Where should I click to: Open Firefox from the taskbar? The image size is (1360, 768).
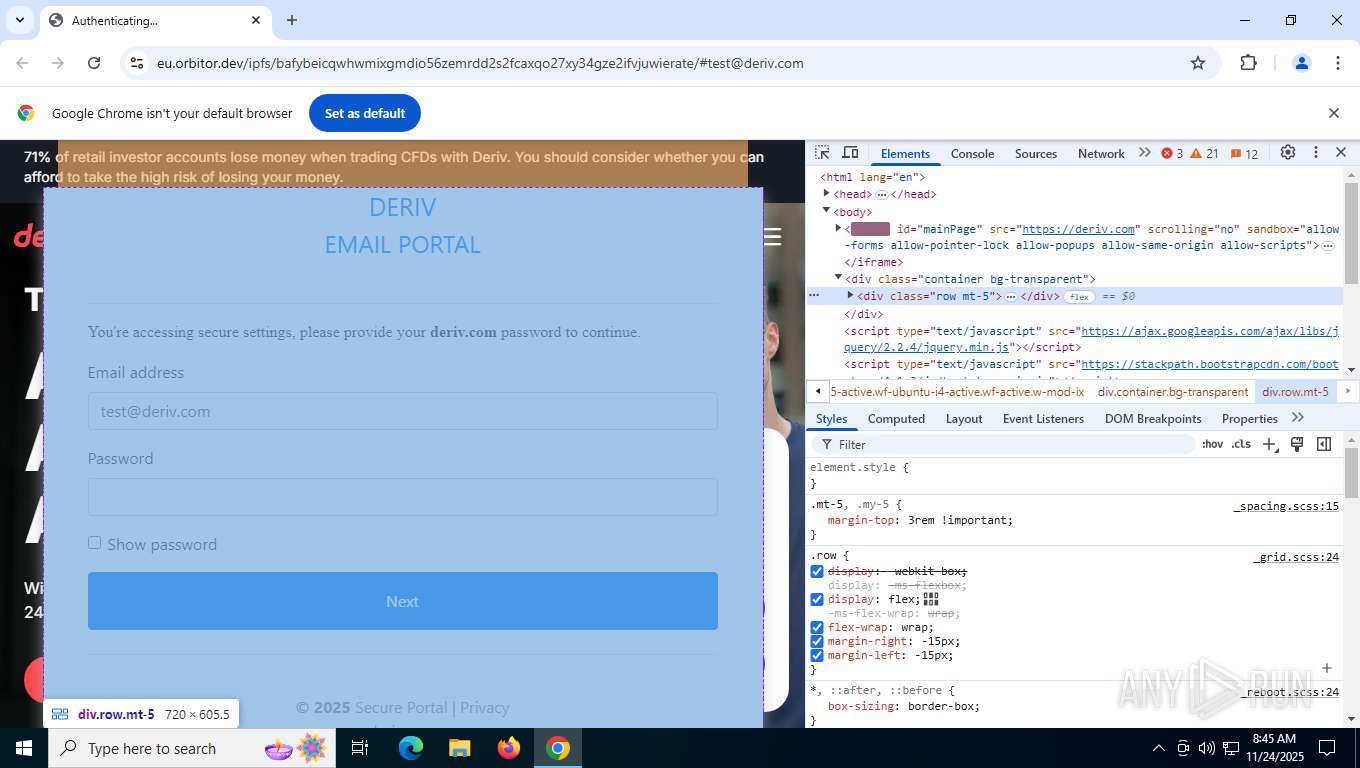pos(509,748)
